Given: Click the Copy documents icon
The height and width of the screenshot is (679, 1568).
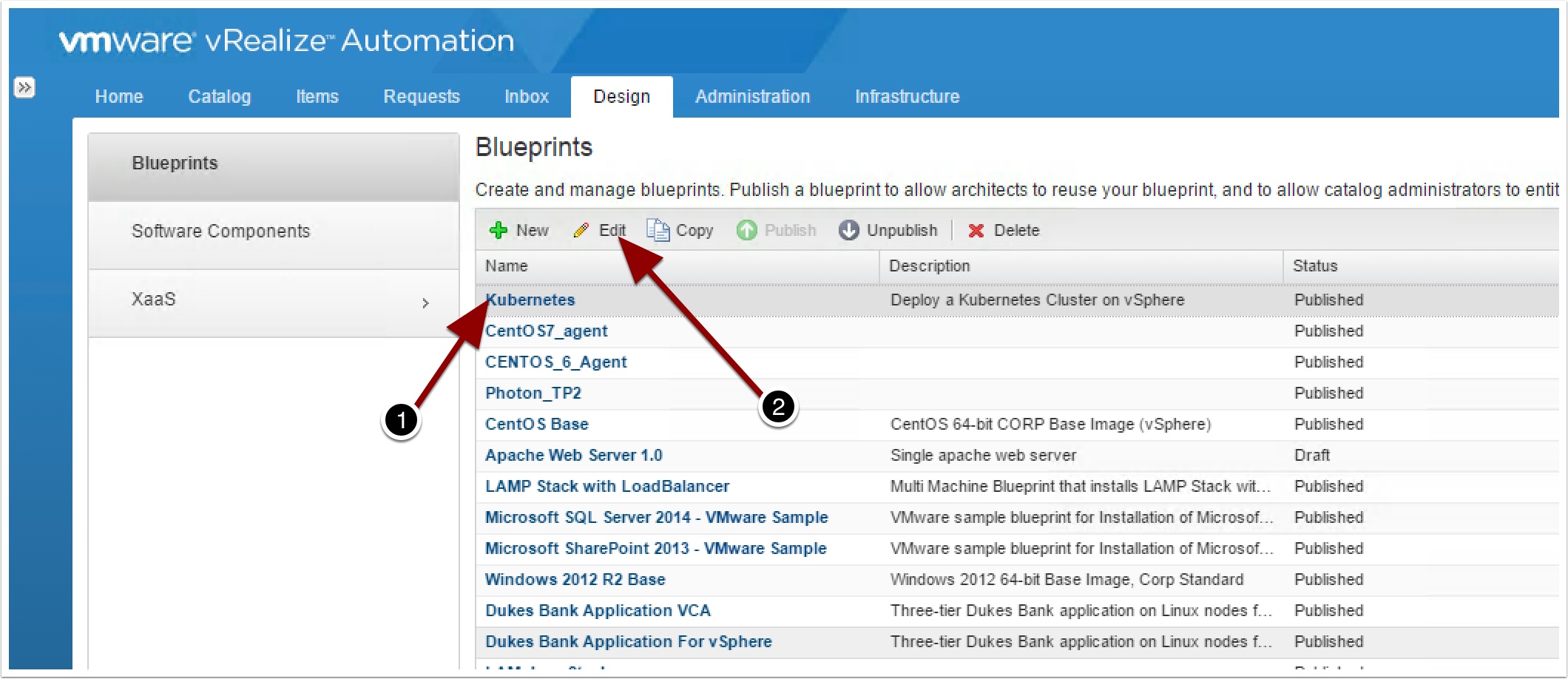Looking at the screenshot, I should tap(658, 230).
